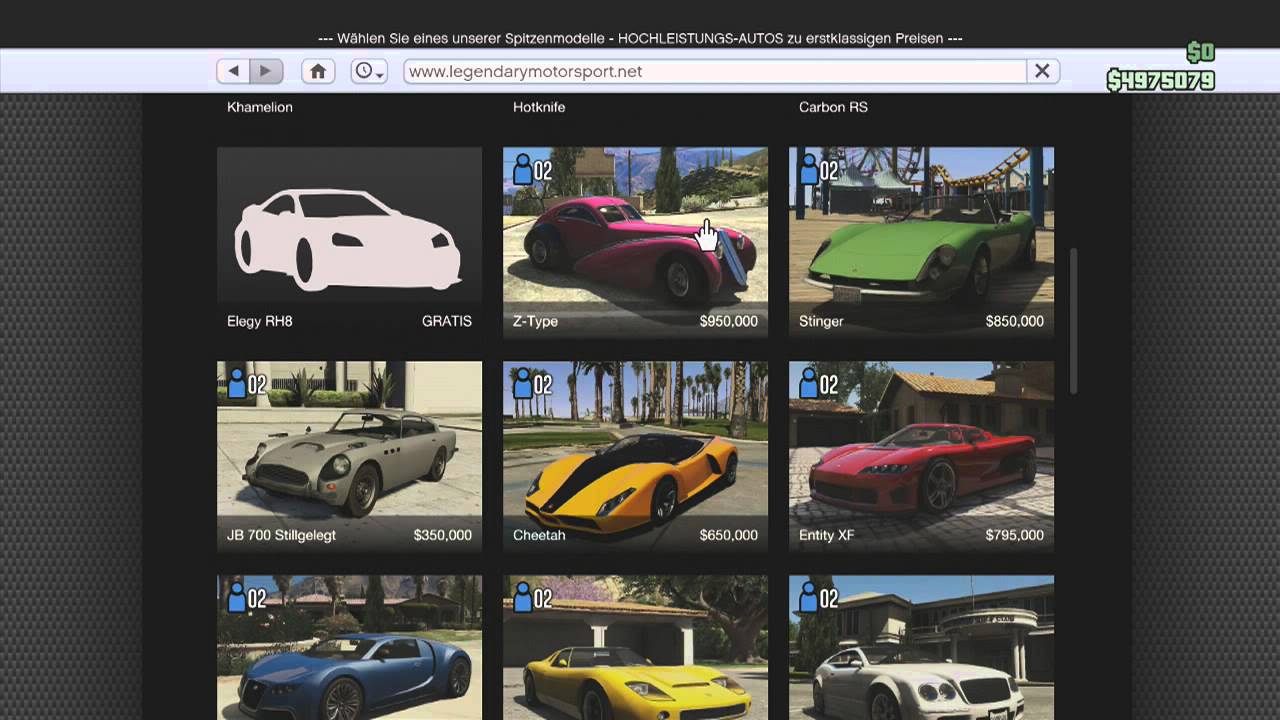Image resolution: width=1280 pixels, height=720 pixels.
Task: Click the $650,000 price
Action: click(x=729, y=535)
